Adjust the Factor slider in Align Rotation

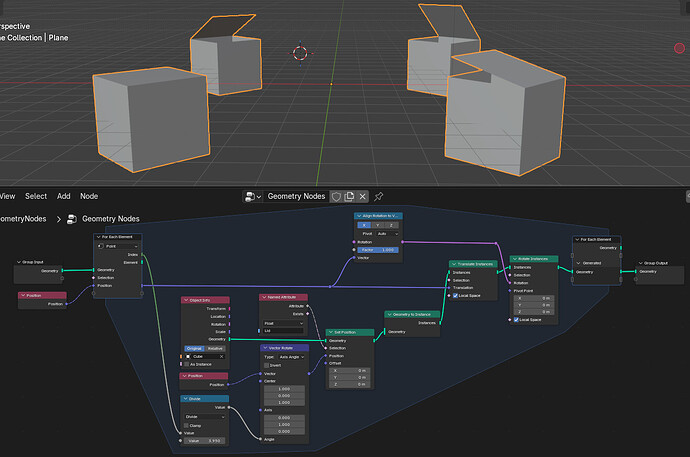point(378,250)
